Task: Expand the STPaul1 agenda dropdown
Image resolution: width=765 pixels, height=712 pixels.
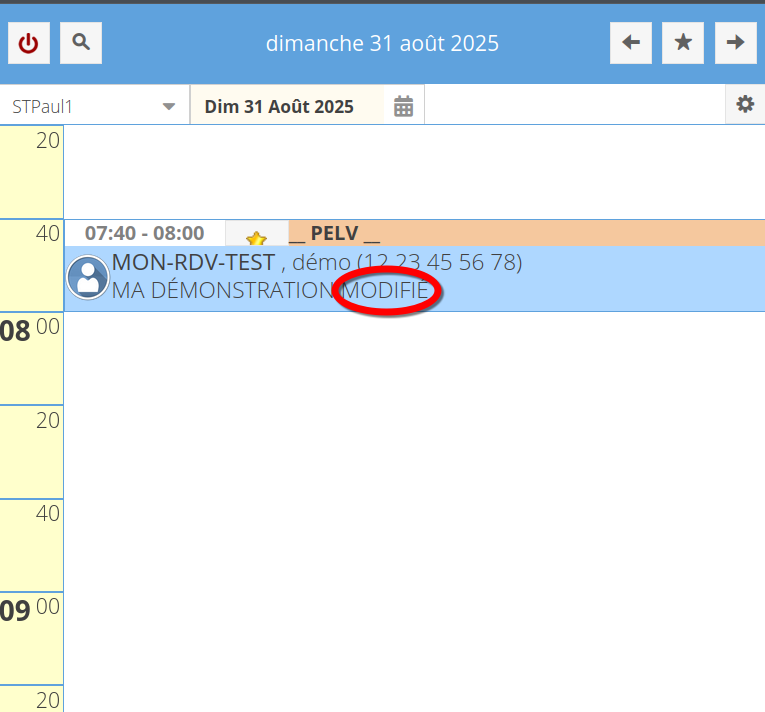Action: point(169,106)
